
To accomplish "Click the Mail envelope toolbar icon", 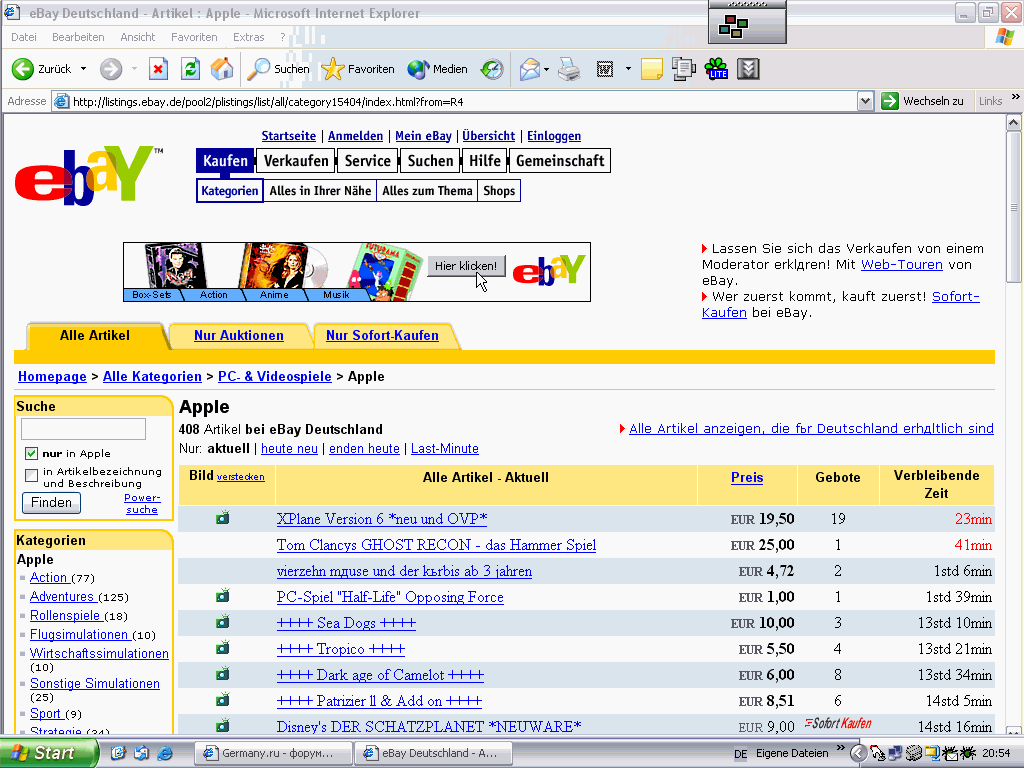I will 530,69.
